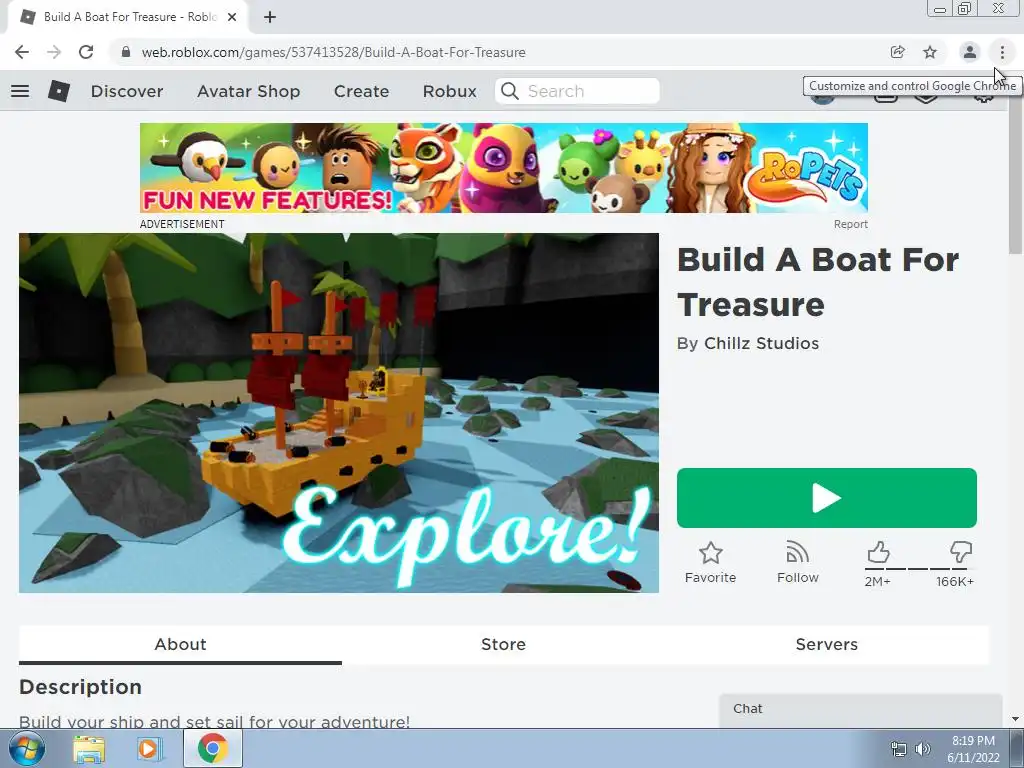Open the Chillz Studios creator link

click(x=761, y=344)
